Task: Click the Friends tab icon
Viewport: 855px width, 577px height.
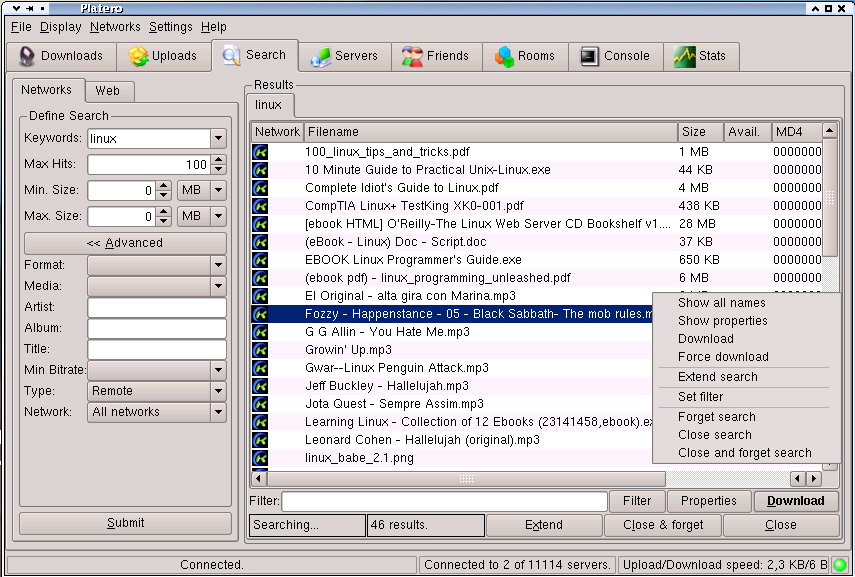Action: tap(412, 56)
